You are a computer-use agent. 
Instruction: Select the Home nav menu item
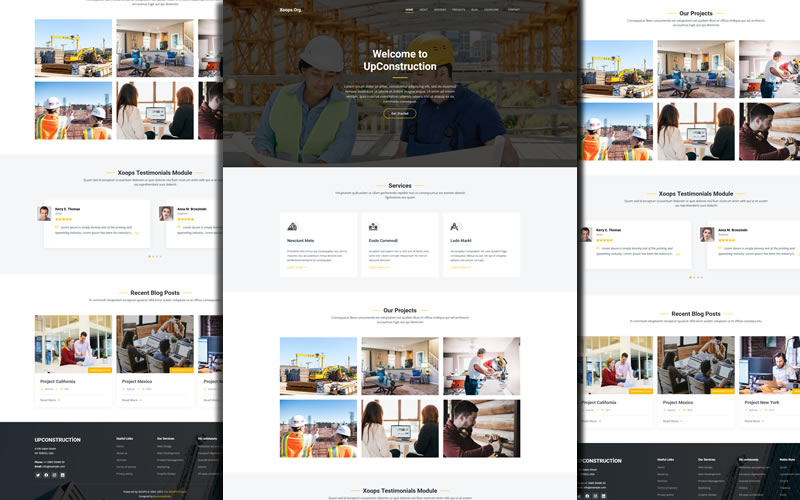[x=409, y=9]
